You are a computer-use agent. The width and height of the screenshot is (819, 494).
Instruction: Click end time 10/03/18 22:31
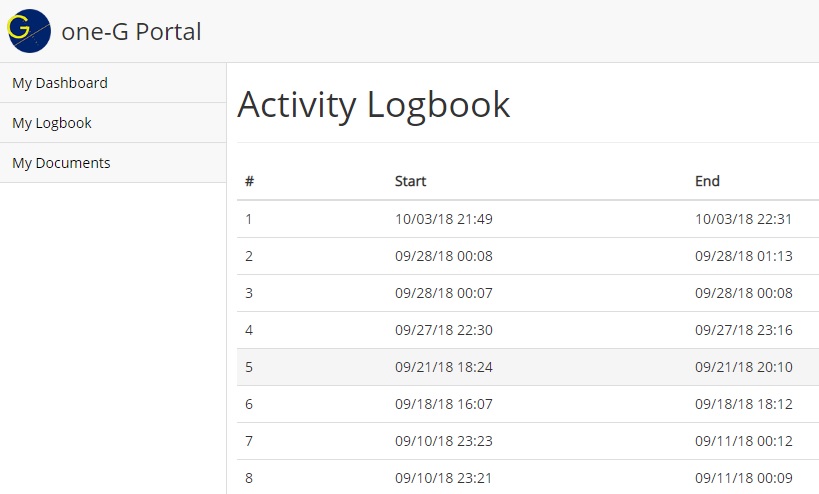coord(743,219)
